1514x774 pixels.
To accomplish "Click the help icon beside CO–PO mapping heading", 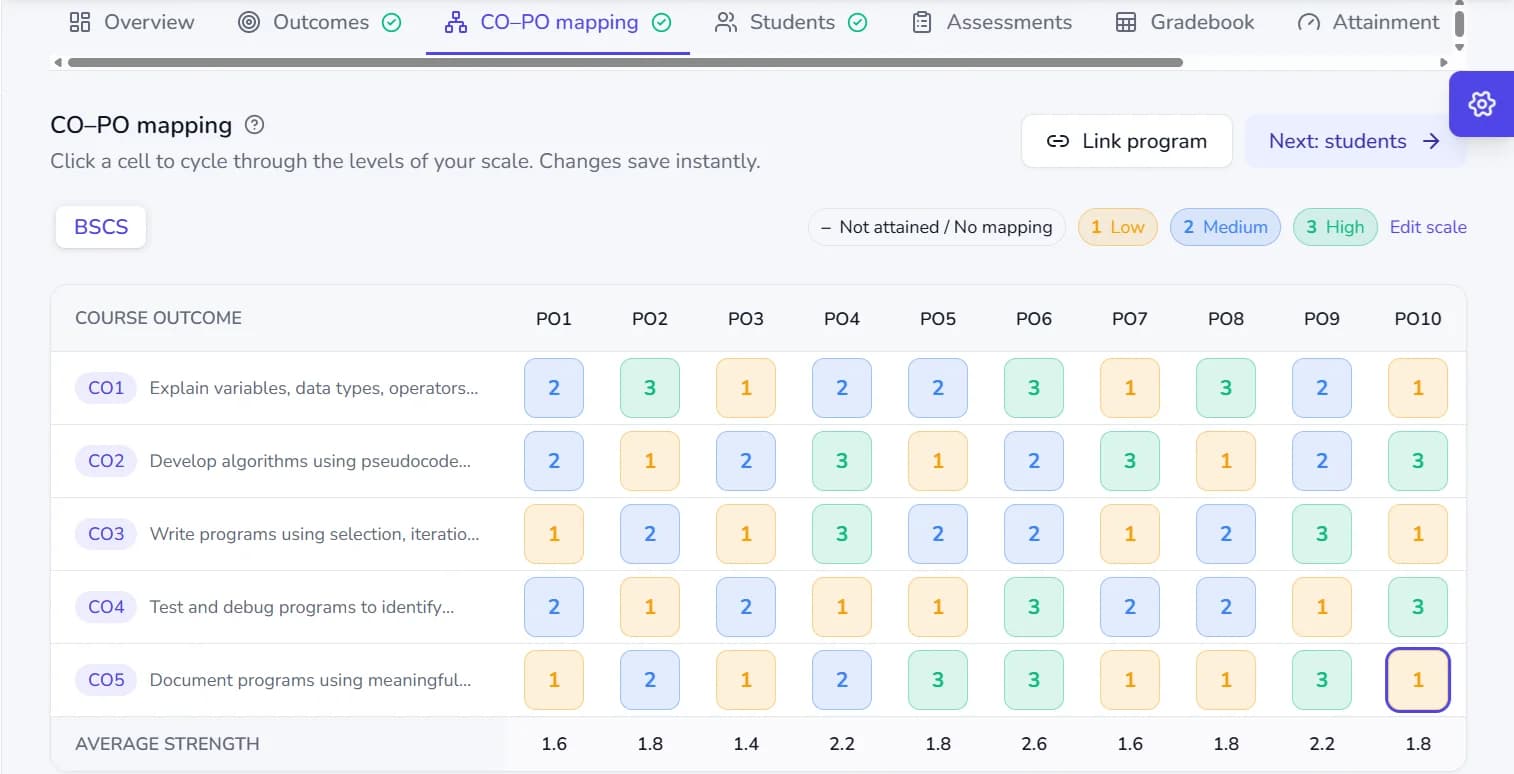I will (x=255, y=125).
